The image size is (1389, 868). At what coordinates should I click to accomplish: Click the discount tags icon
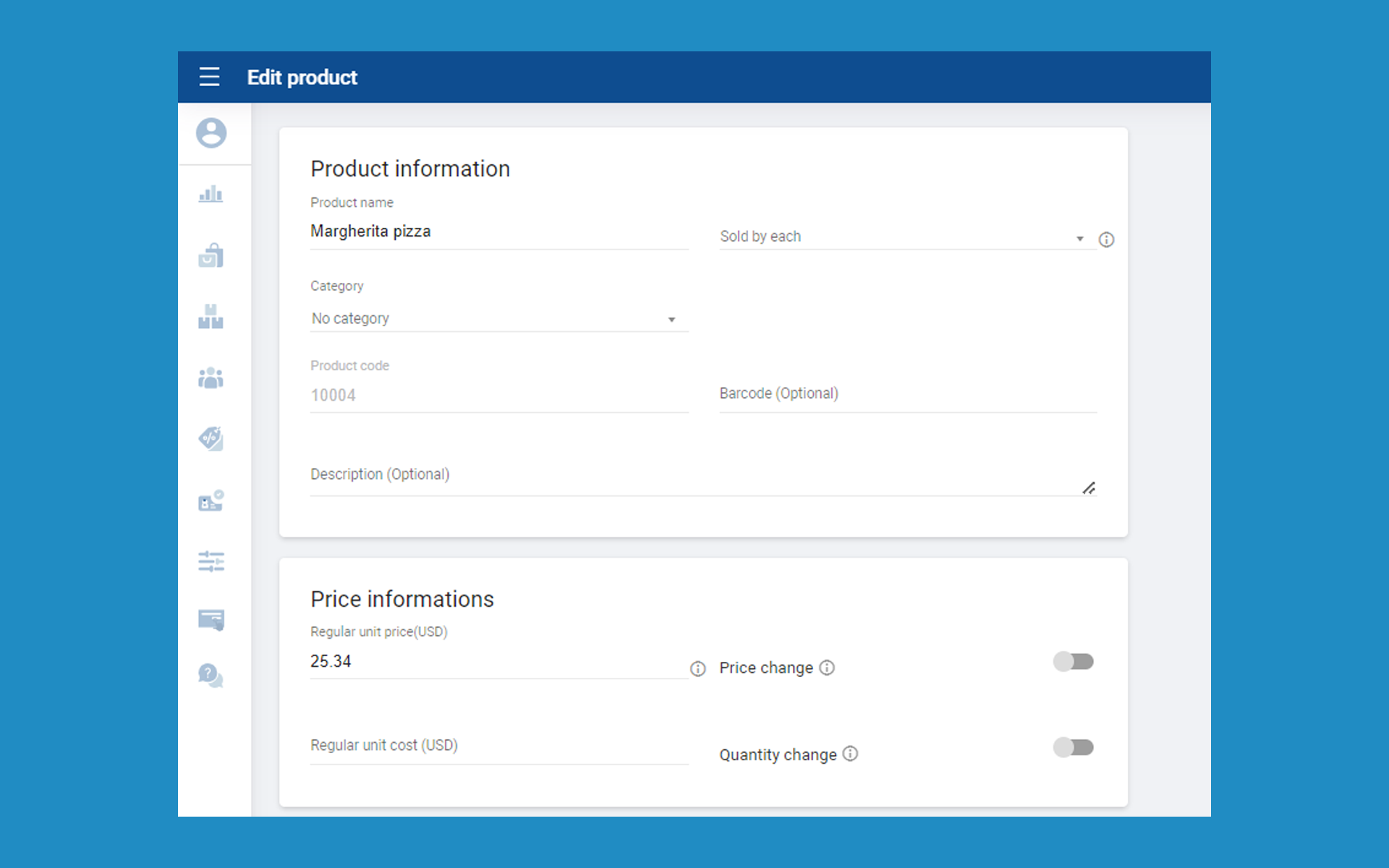coord(211,438)
